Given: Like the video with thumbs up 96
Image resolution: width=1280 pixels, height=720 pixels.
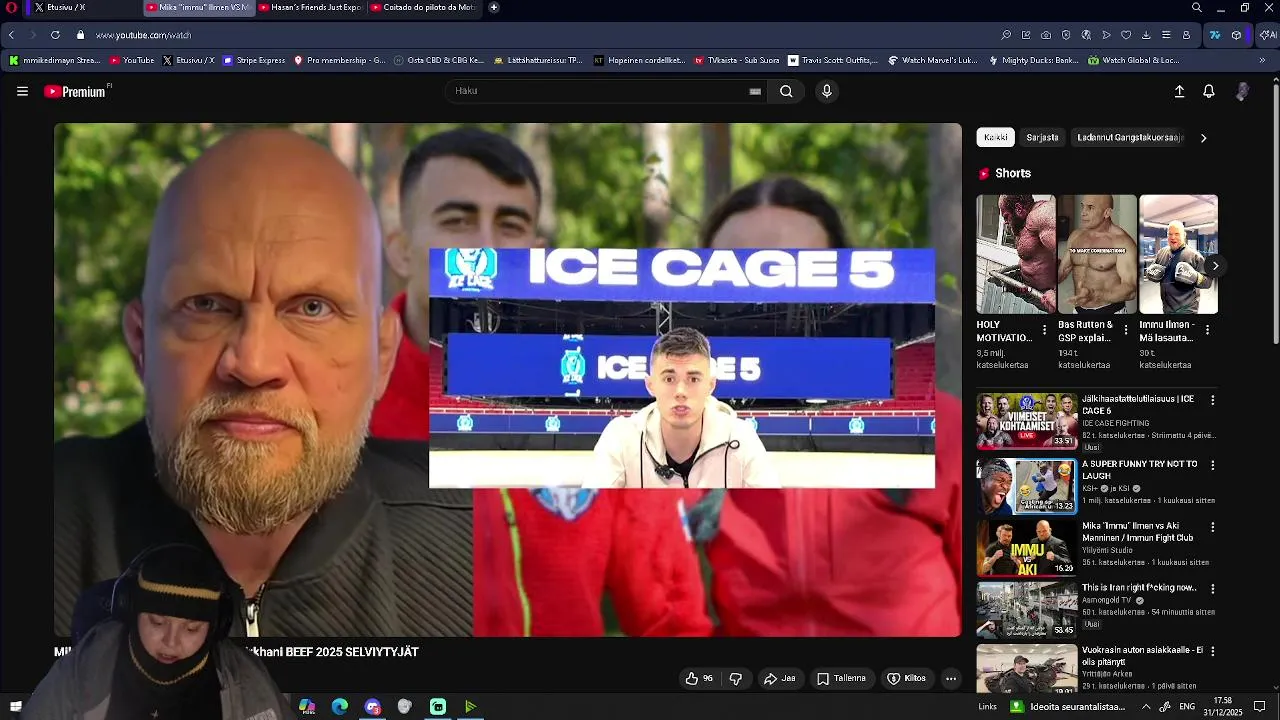Looking at the screenshot, I should pos(699,678).
